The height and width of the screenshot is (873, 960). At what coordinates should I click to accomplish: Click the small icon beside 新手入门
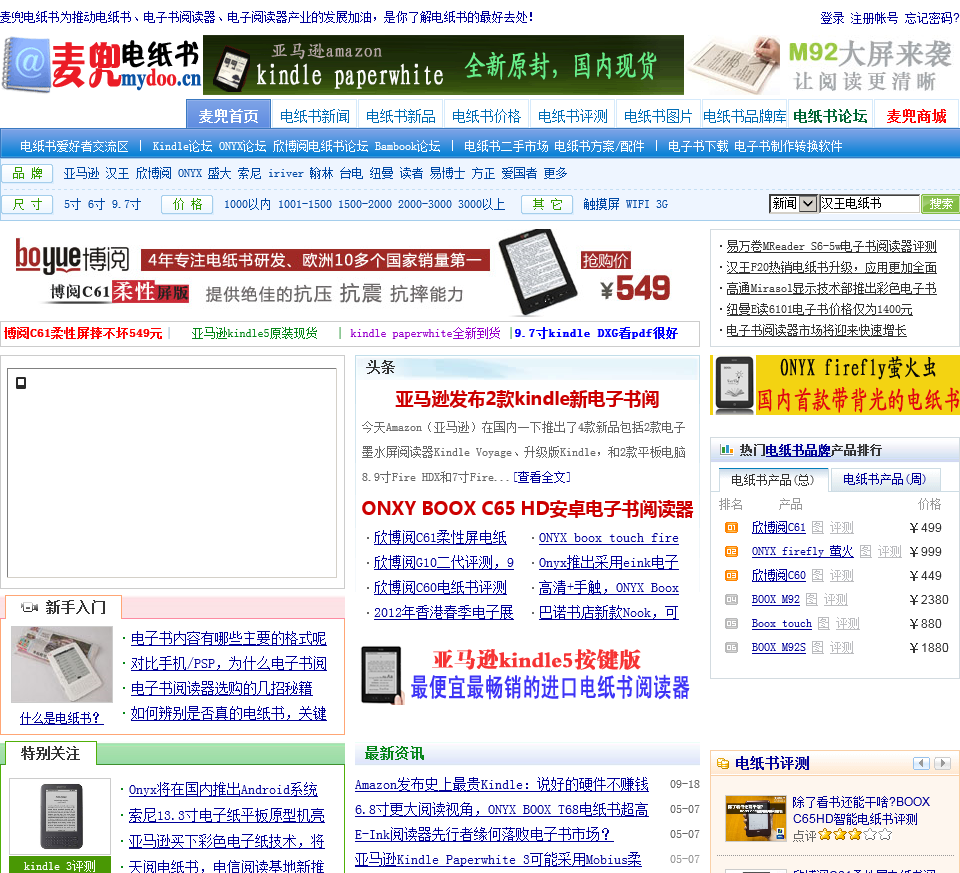click(x=30, y=607)
